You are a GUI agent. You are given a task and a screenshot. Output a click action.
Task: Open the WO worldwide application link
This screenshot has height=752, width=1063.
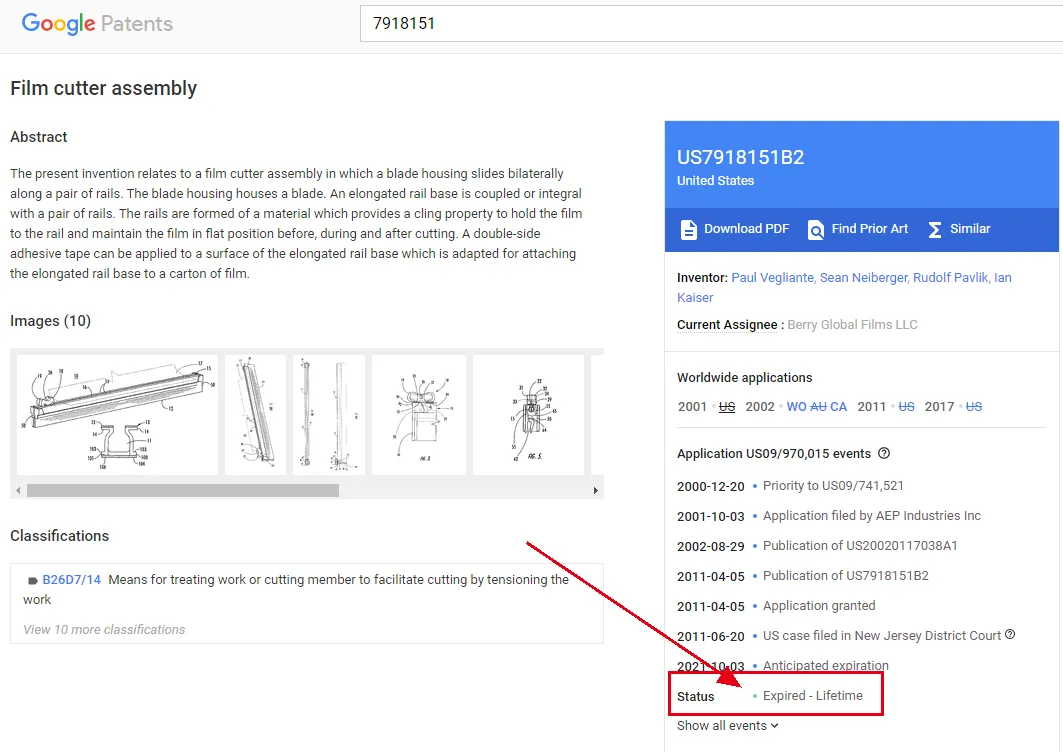pos(797,407)
